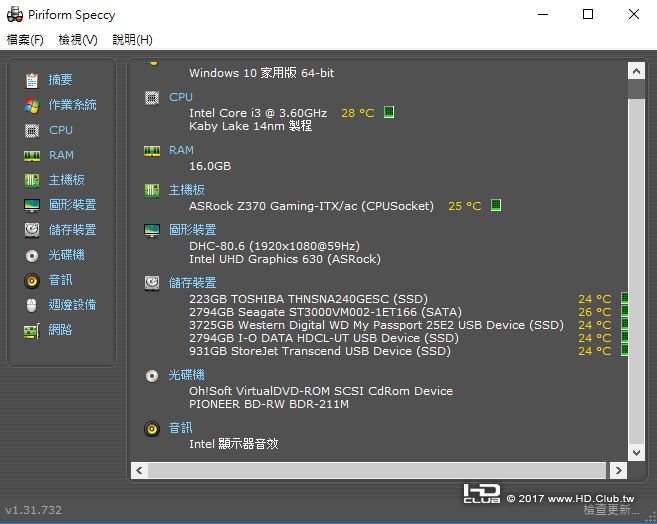The height and width of the screenshot is (524, 657).
Task: Click the Windows flag icon for 作業系統
Action: 32,106
